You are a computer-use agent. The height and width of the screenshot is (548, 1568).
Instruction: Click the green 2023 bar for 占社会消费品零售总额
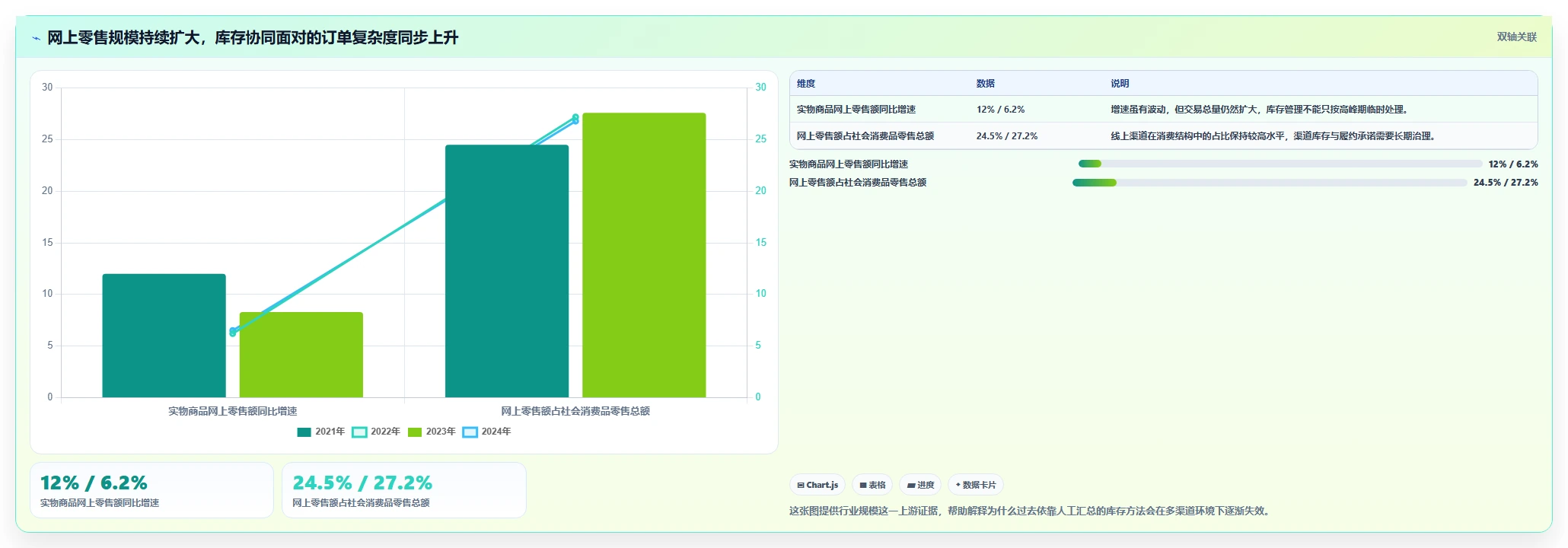[x=644, y=255]
